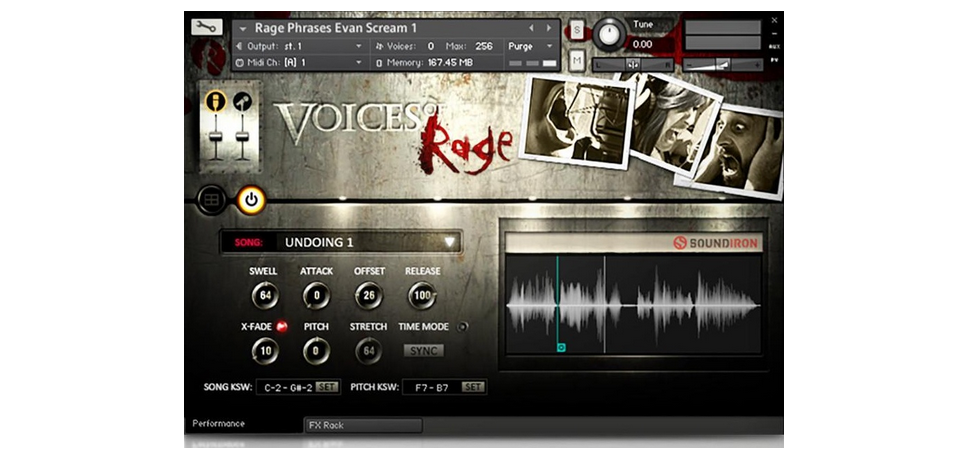Click the STRETCH knob
Viewport: 965px width, 457px height.
point(369,351)
